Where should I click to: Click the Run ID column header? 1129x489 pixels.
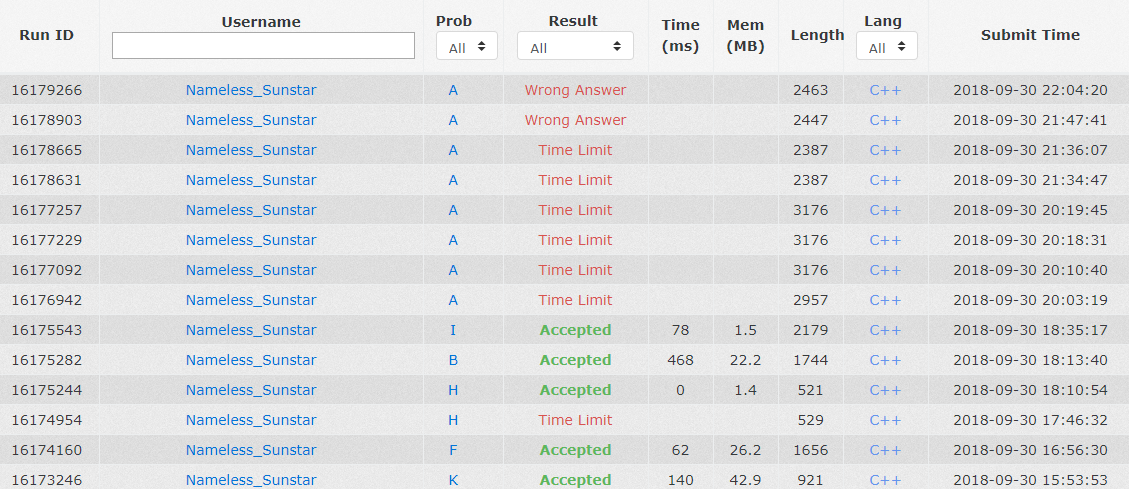pos(46,35)
